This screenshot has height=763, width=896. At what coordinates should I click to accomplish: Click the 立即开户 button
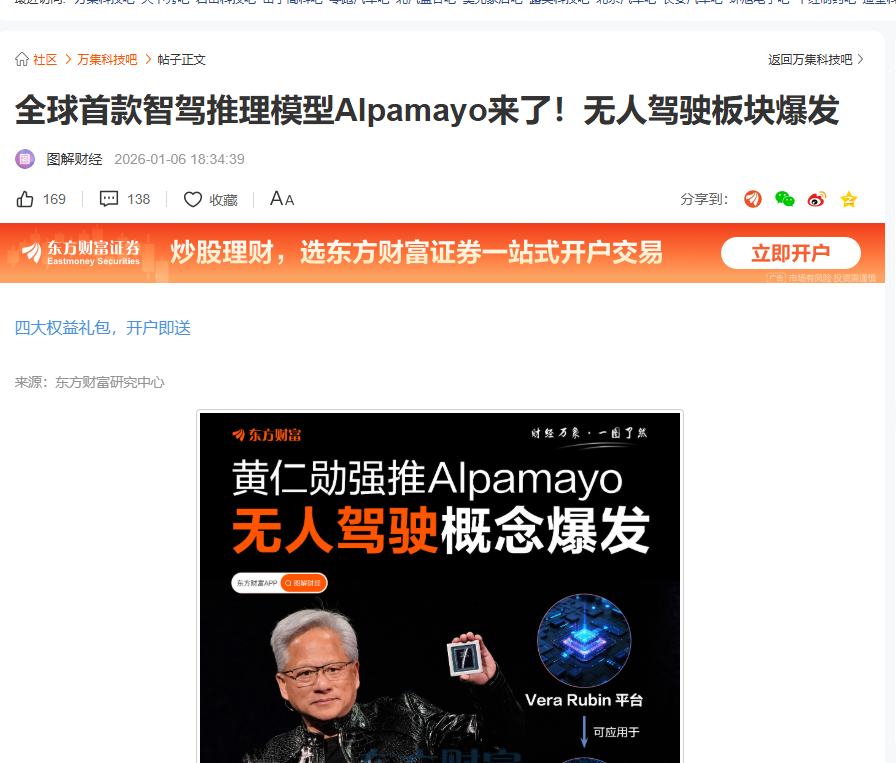click(791, 253)
